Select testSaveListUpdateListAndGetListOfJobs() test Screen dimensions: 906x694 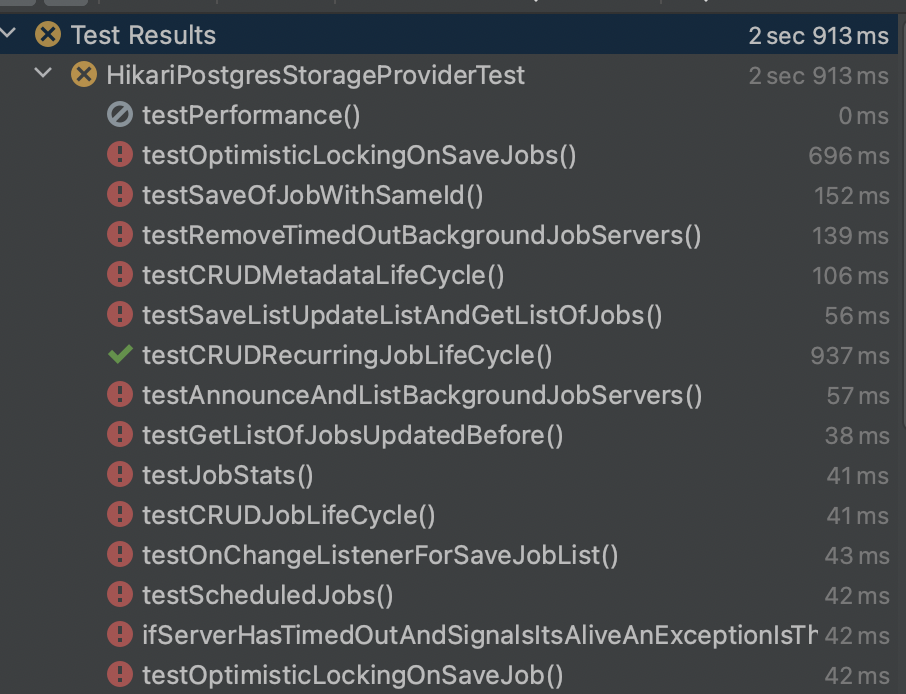pyautogui.click(x=402, y=316)
